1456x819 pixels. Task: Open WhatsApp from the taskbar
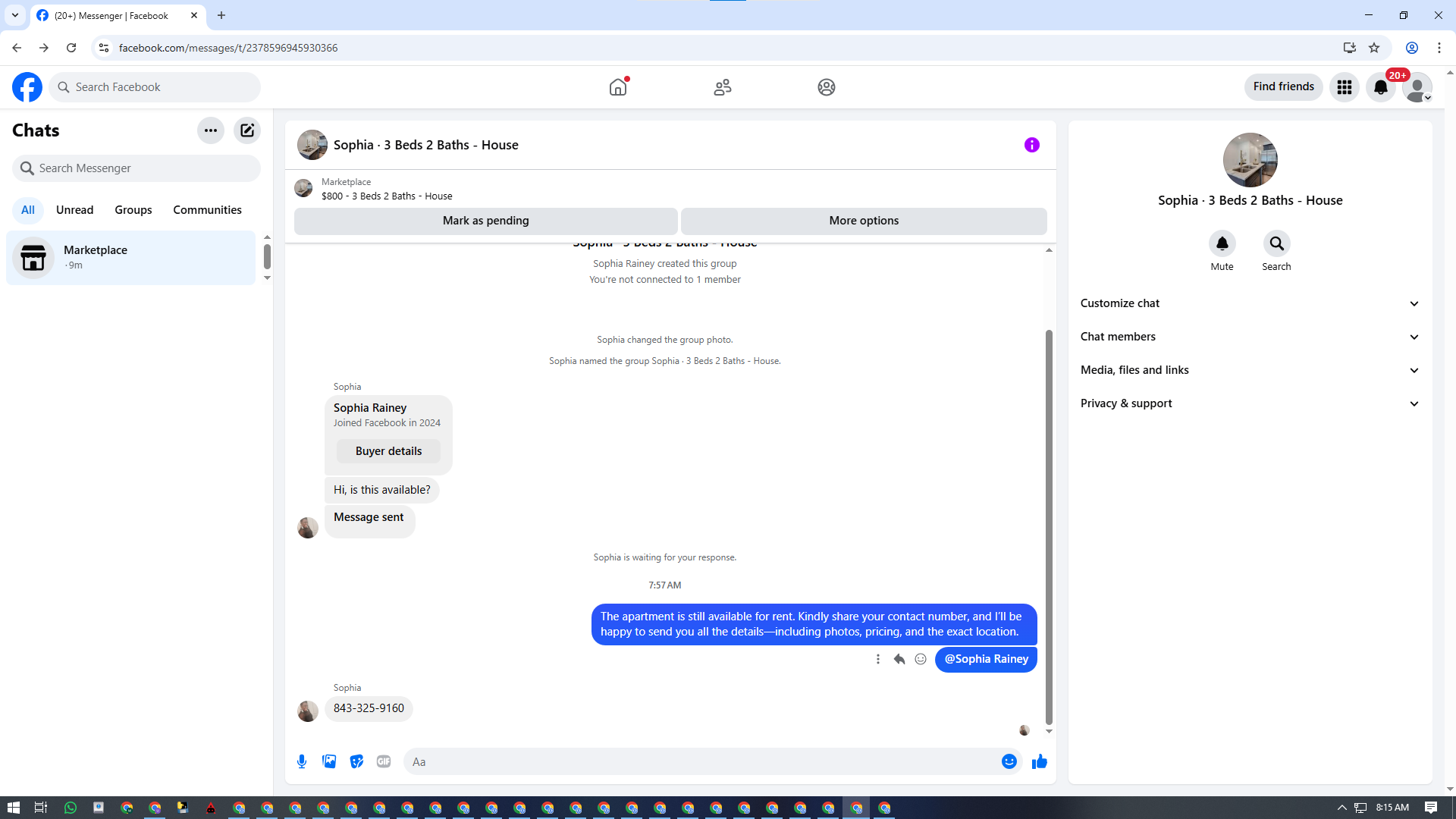[x=71, y=808]
